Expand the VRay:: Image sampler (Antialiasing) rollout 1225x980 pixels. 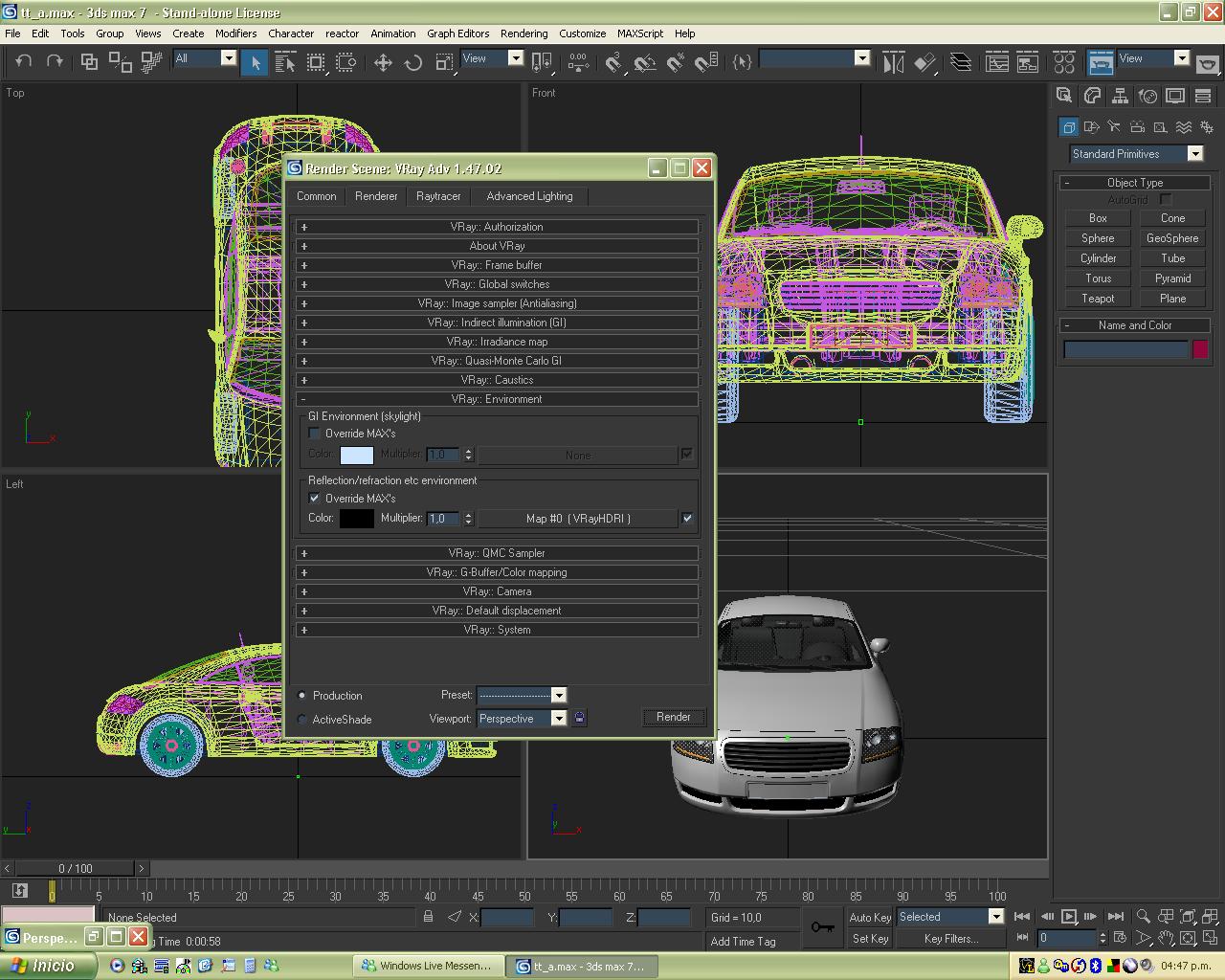(497, 303)
